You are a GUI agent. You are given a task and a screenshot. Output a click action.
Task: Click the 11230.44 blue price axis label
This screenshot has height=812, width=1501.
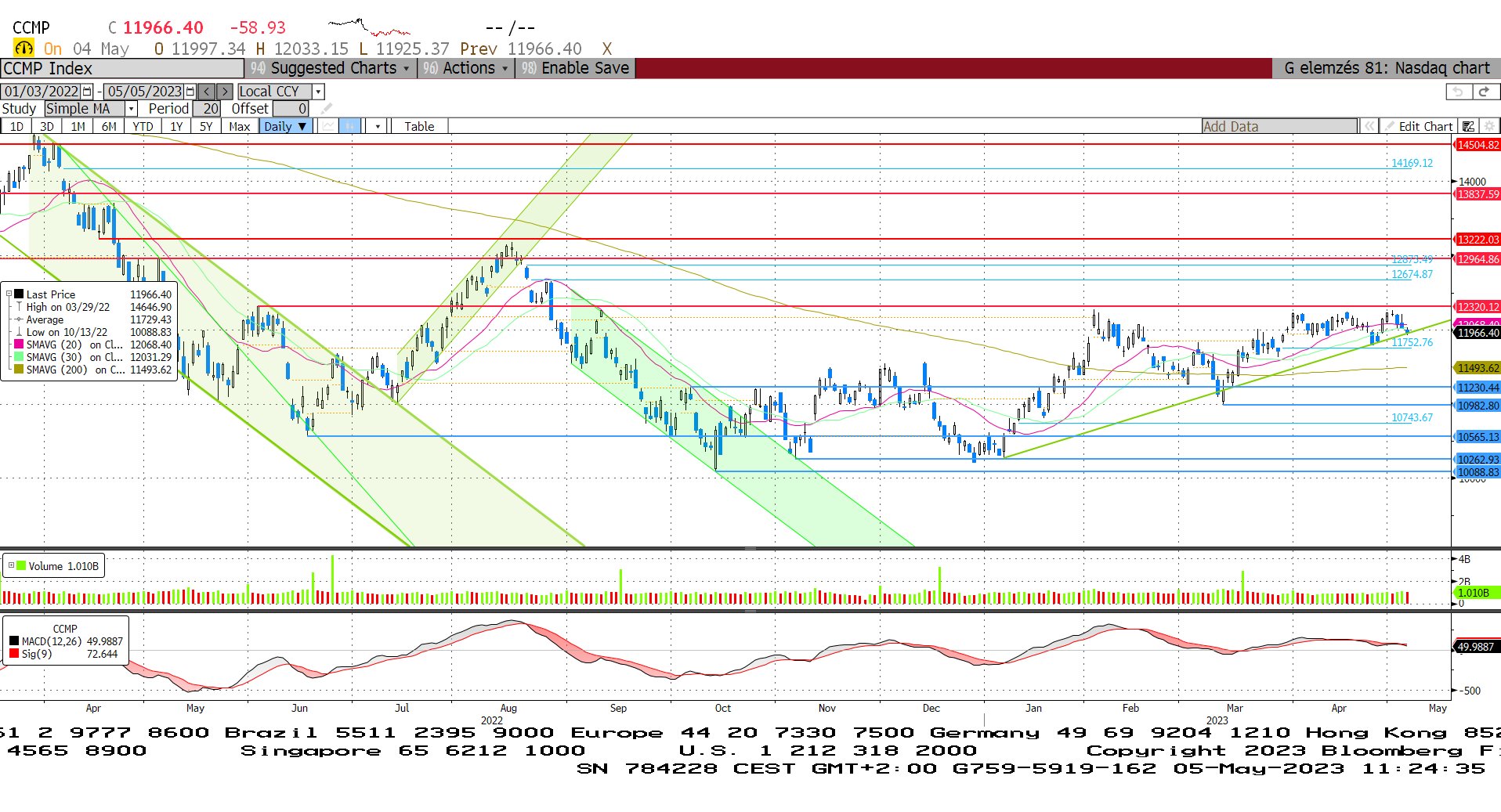1477,388
